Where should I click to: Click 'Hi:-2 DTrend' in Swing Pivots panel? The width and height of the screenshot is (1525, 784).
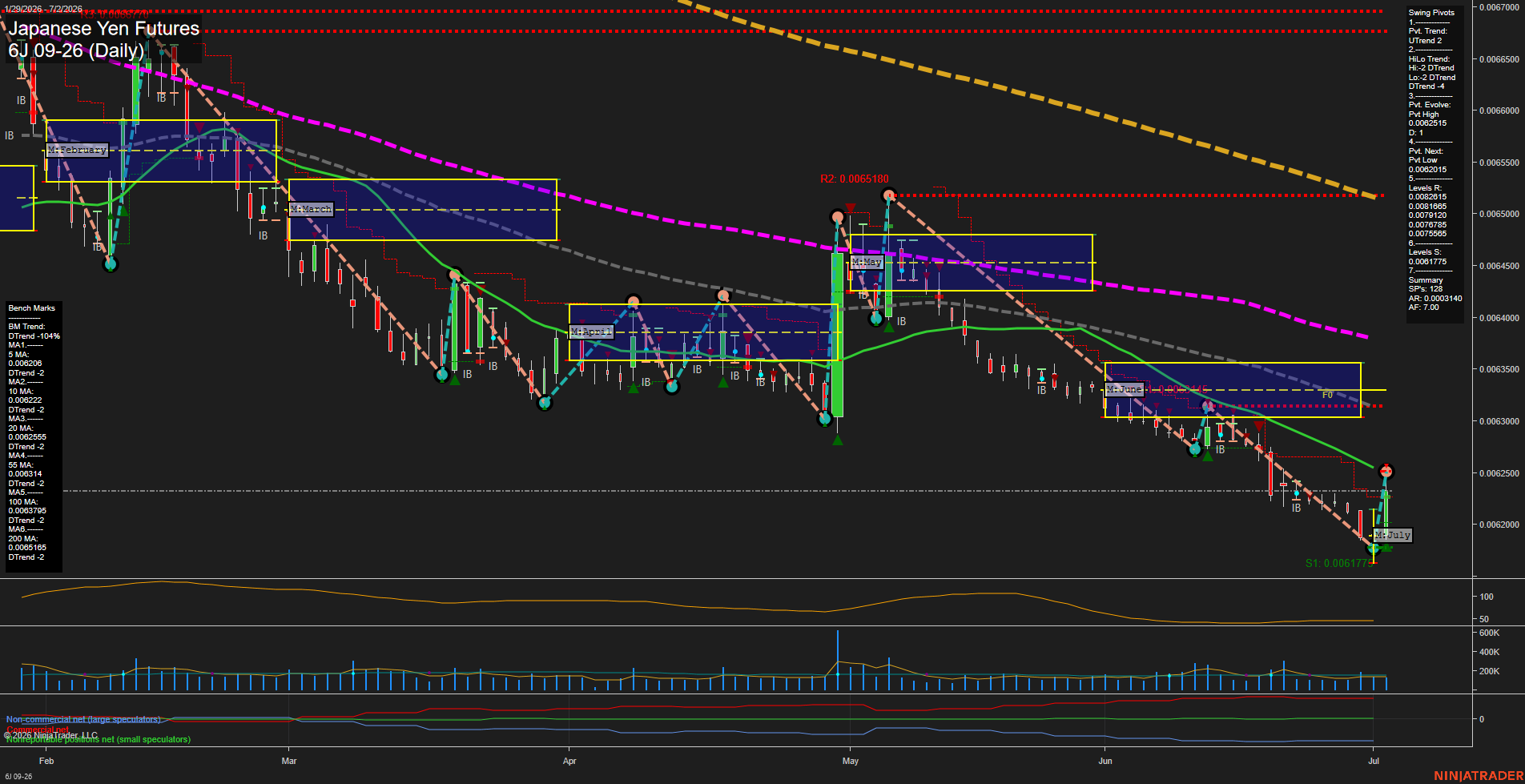point(1431,68)
